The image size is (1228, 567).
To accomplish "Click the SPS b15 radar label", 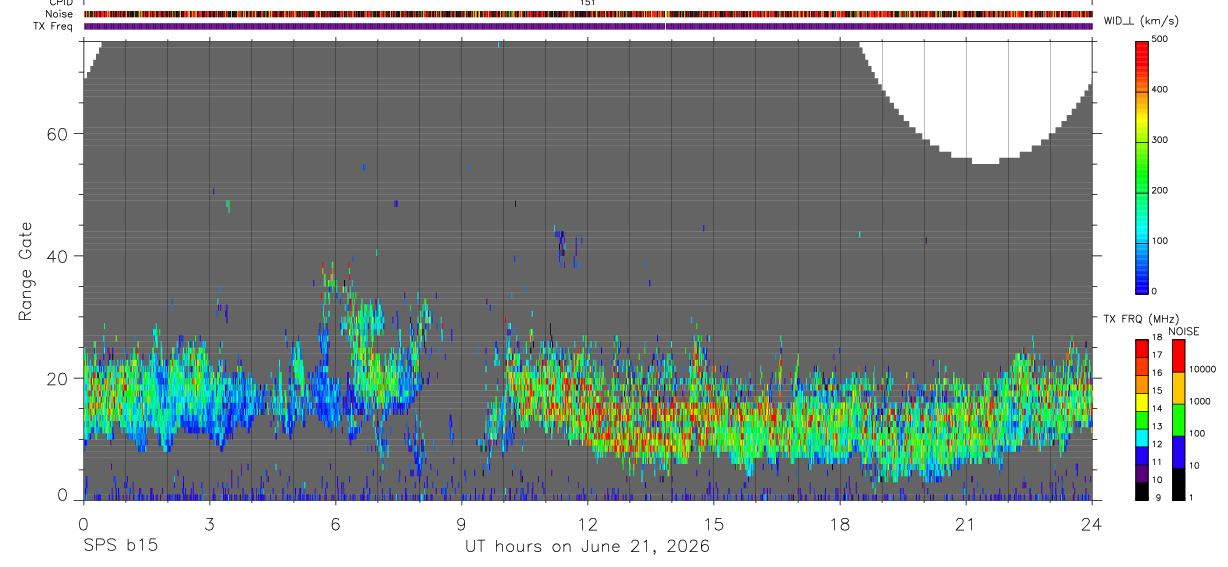I will 120,547.
